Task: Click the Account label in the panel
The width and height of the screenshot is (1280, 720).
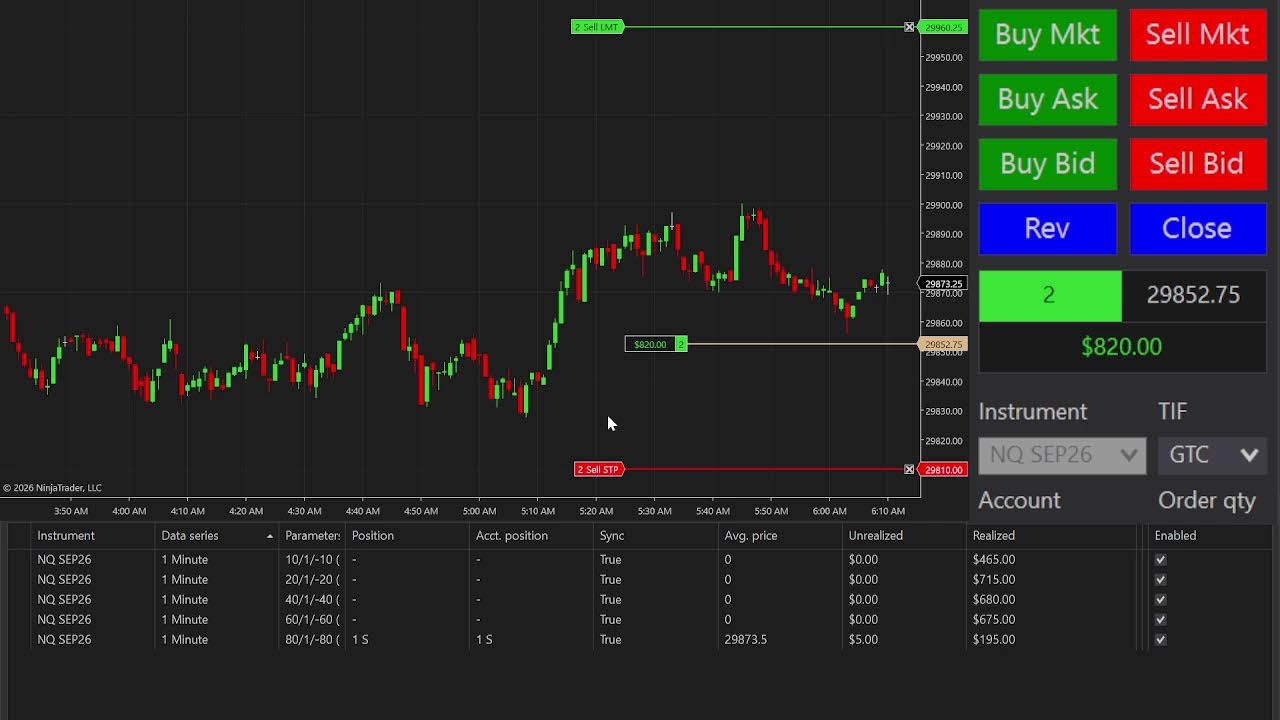Action: click(1019, 501)
